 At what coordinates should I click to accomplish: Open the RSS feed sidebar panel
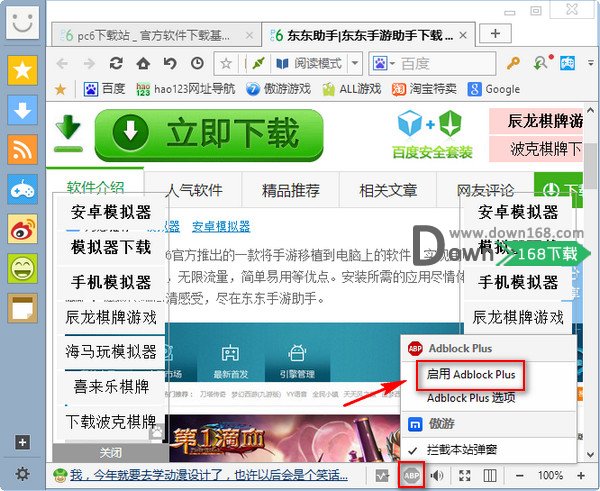click(22, 149)
